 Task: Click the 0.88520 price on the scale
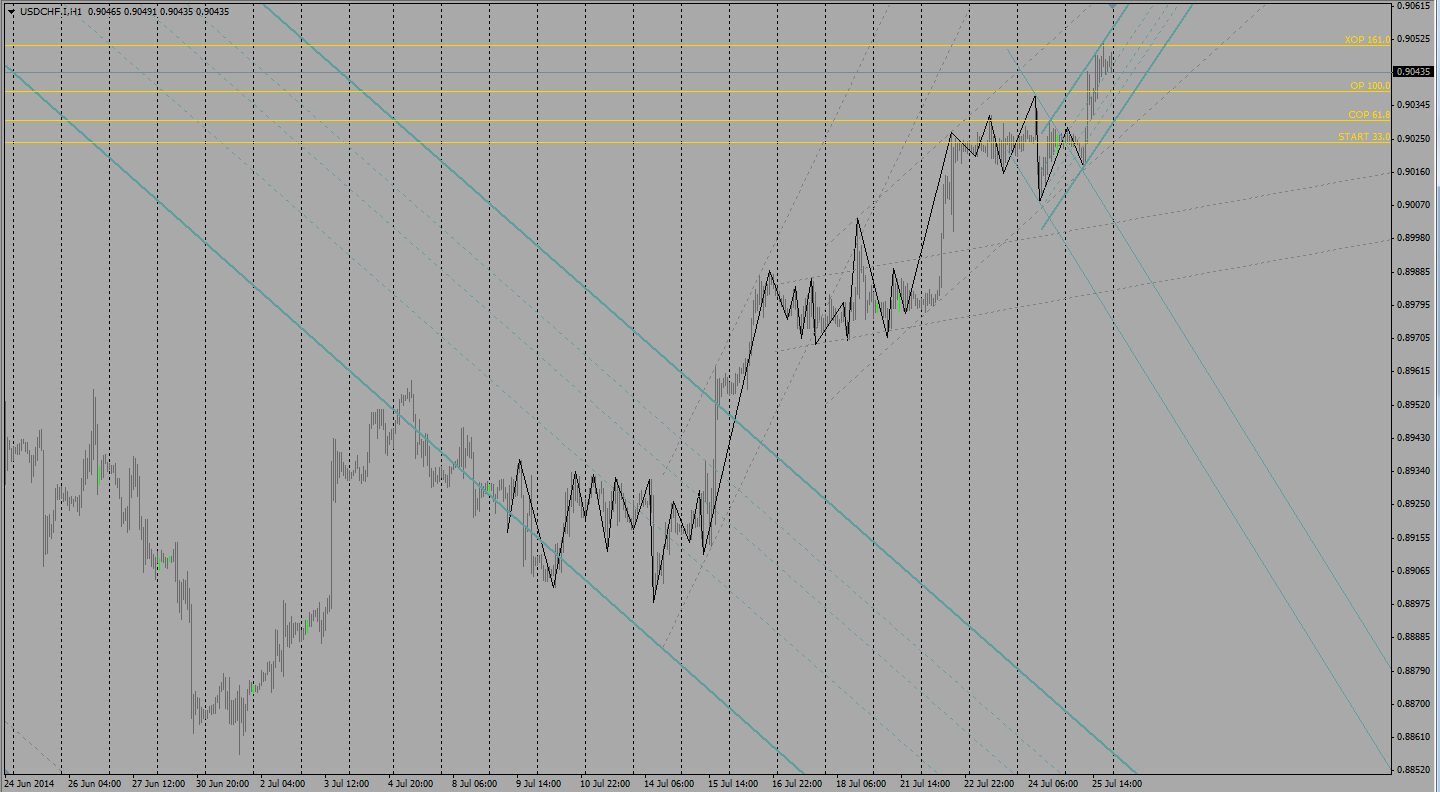pyautogui.click(x=1414, y=770)
